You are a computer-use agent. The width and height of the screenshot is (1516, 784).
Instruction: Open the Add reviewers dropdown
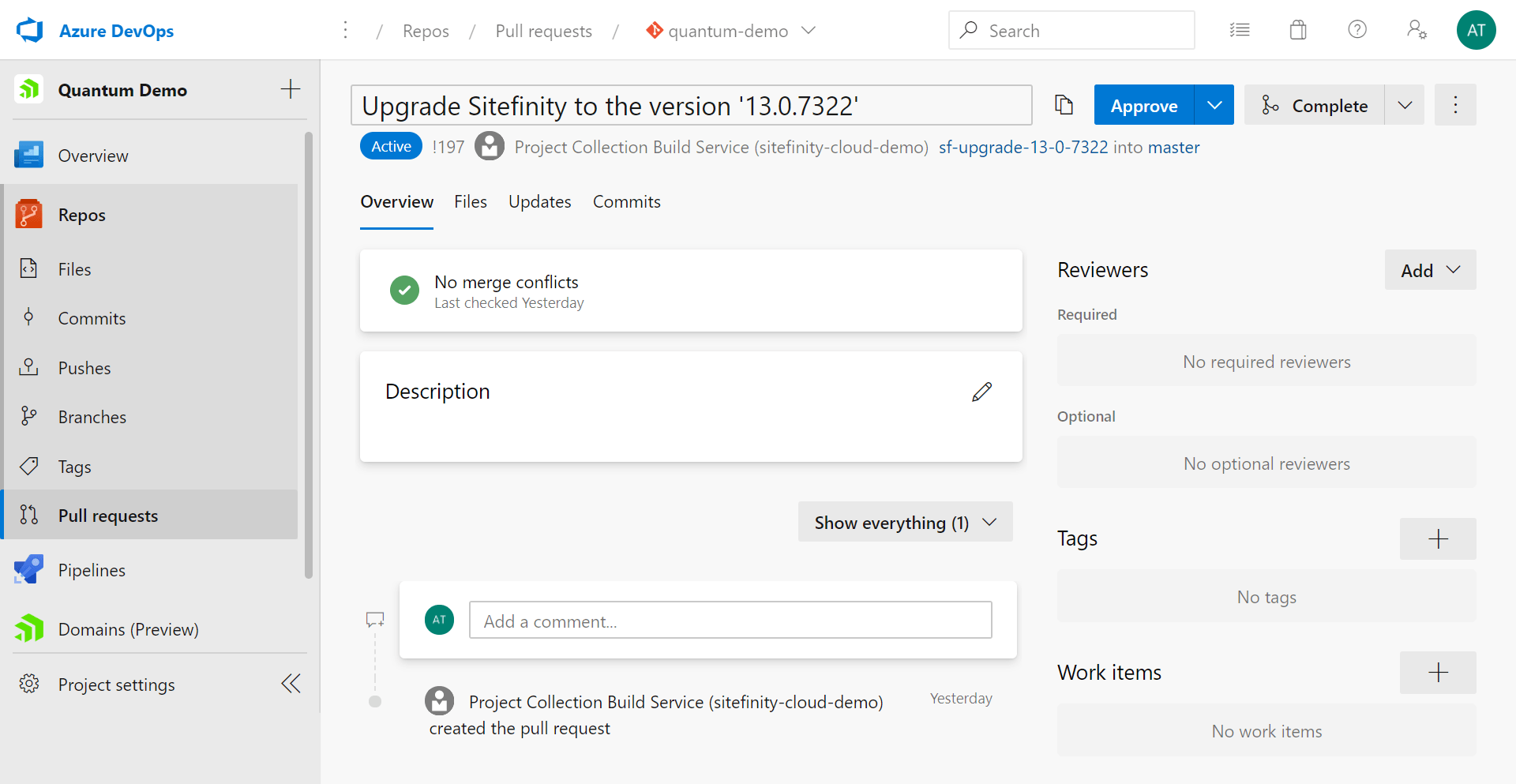click(1429, 270)
